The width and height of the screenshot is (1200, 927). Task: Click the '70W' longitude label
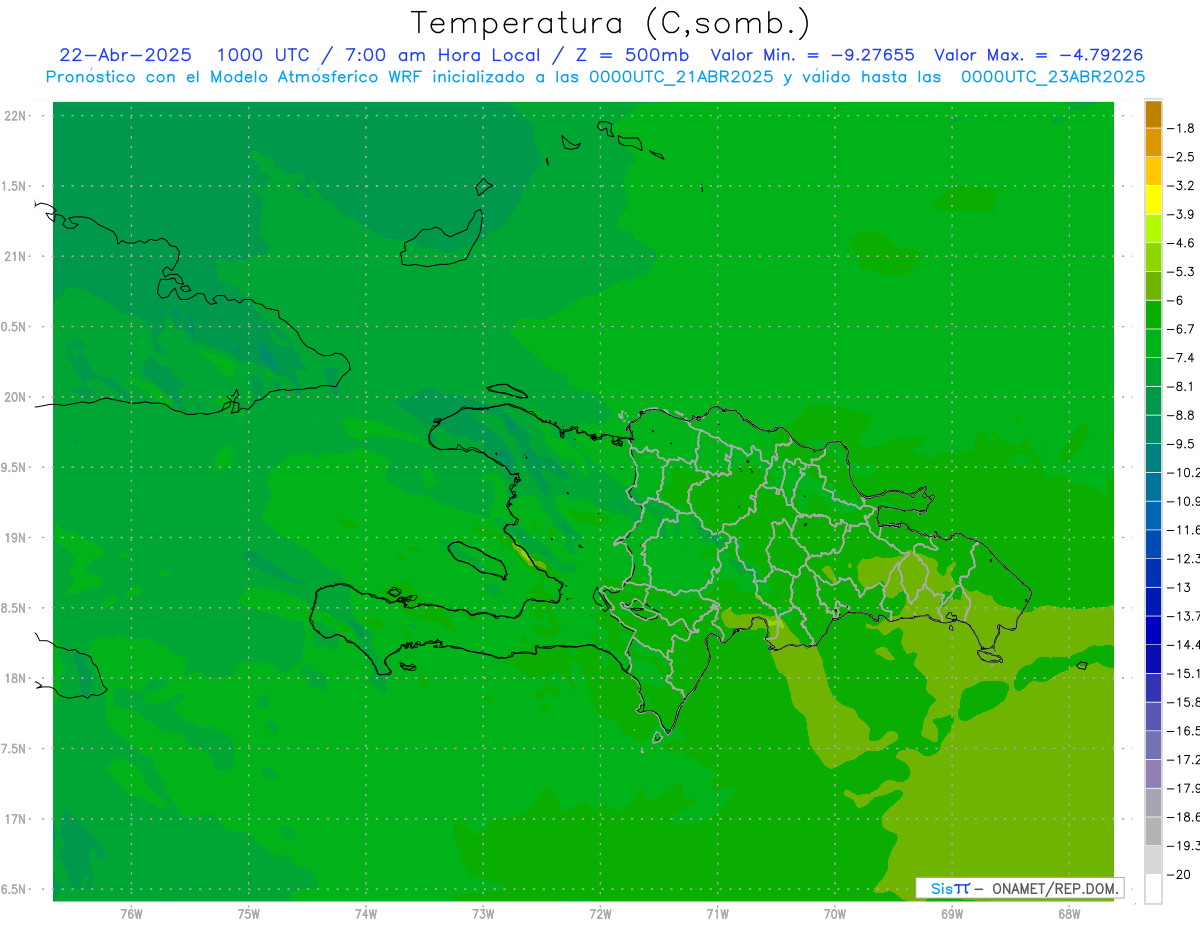pyautogui.click(x=835, y=913)
